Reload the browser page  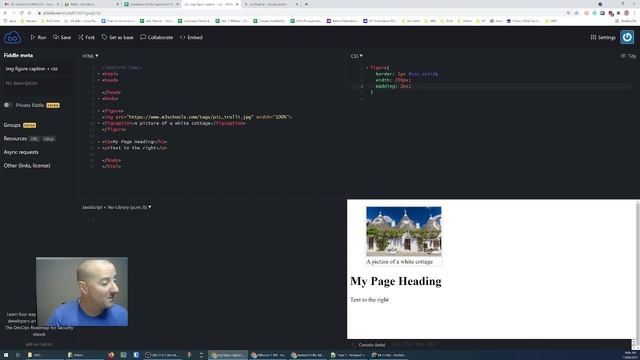point(22,13)
